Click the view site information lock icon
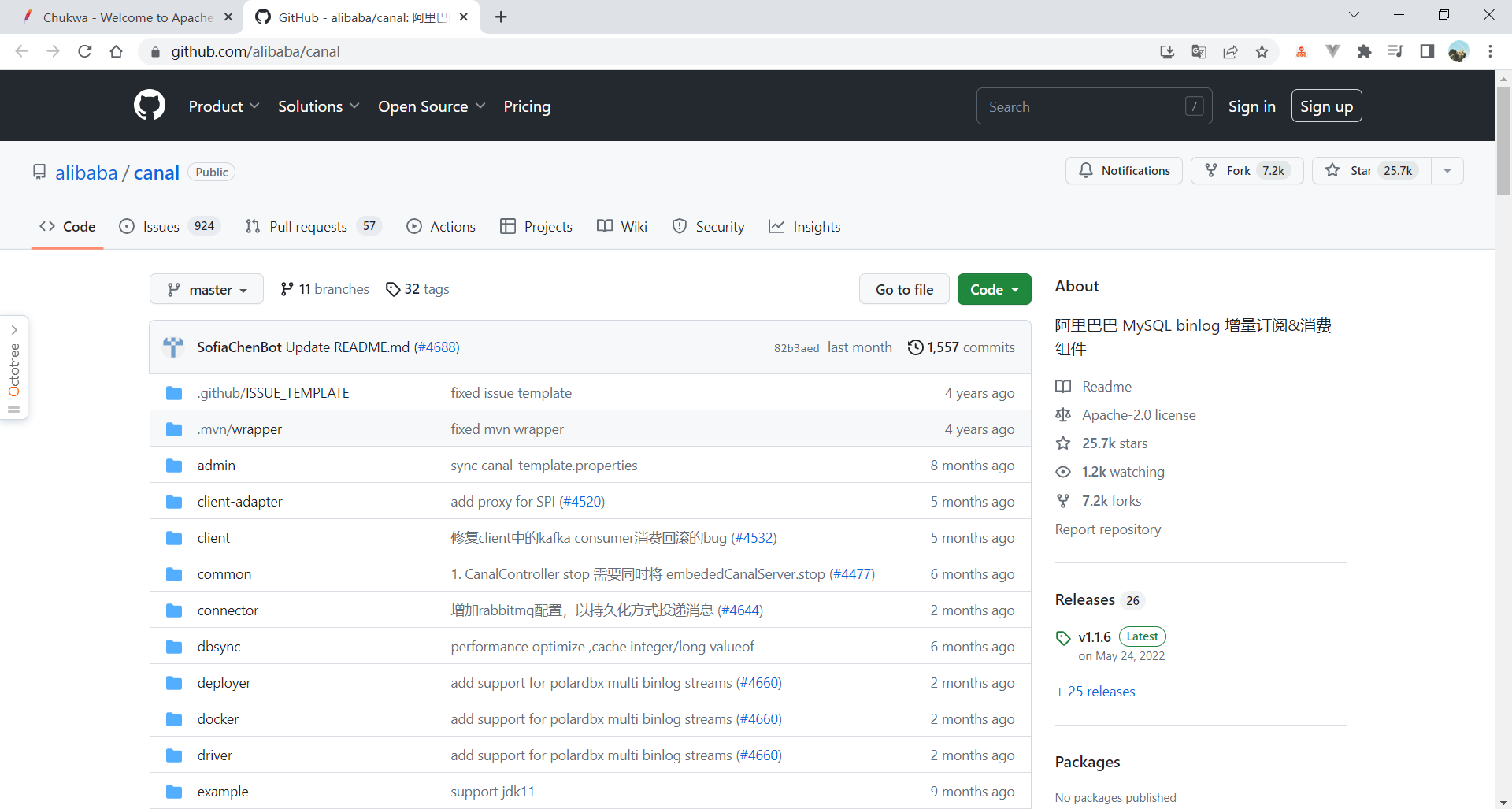 [x=155, y=51]
